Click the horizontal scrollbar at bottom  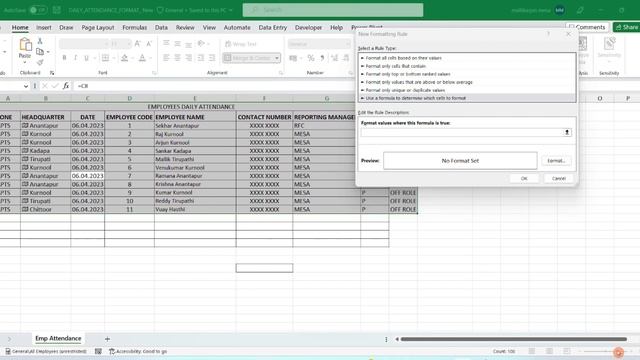(513, 339)
